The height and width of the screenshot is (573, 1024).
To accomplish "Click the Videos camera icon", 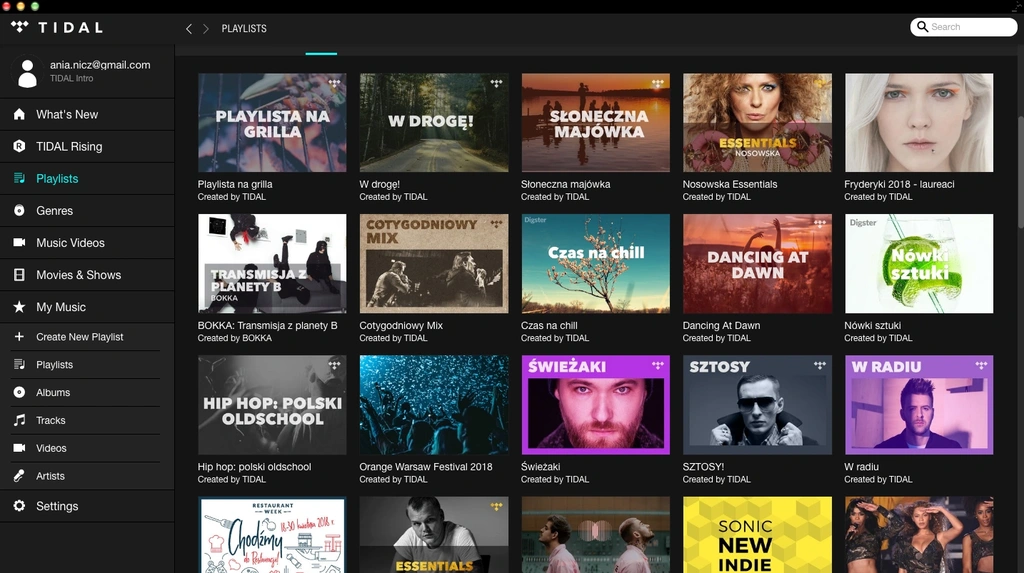I will 19,448.
